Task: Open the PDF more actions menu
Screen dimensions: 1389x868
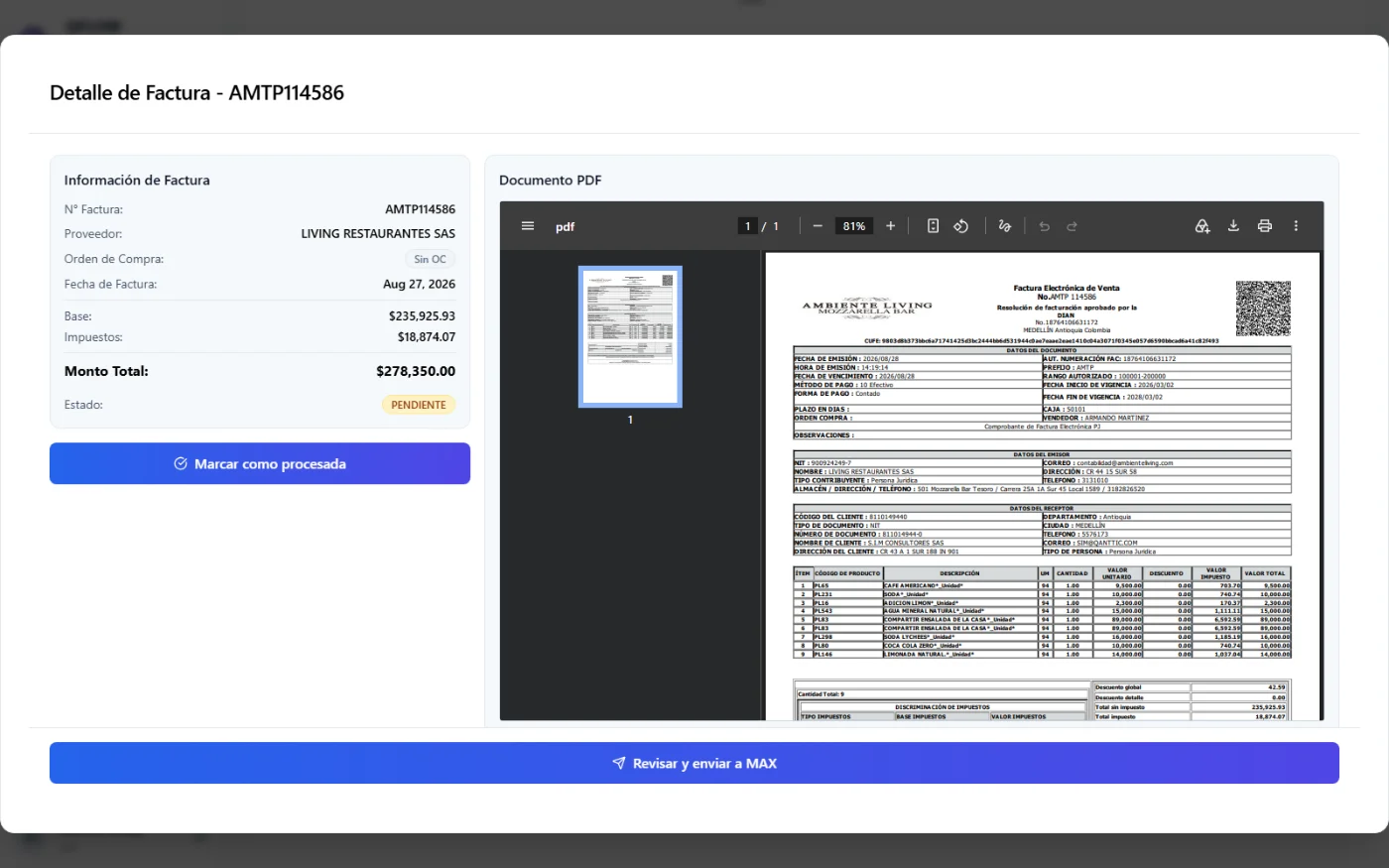Action: (x=1296, y=226)
